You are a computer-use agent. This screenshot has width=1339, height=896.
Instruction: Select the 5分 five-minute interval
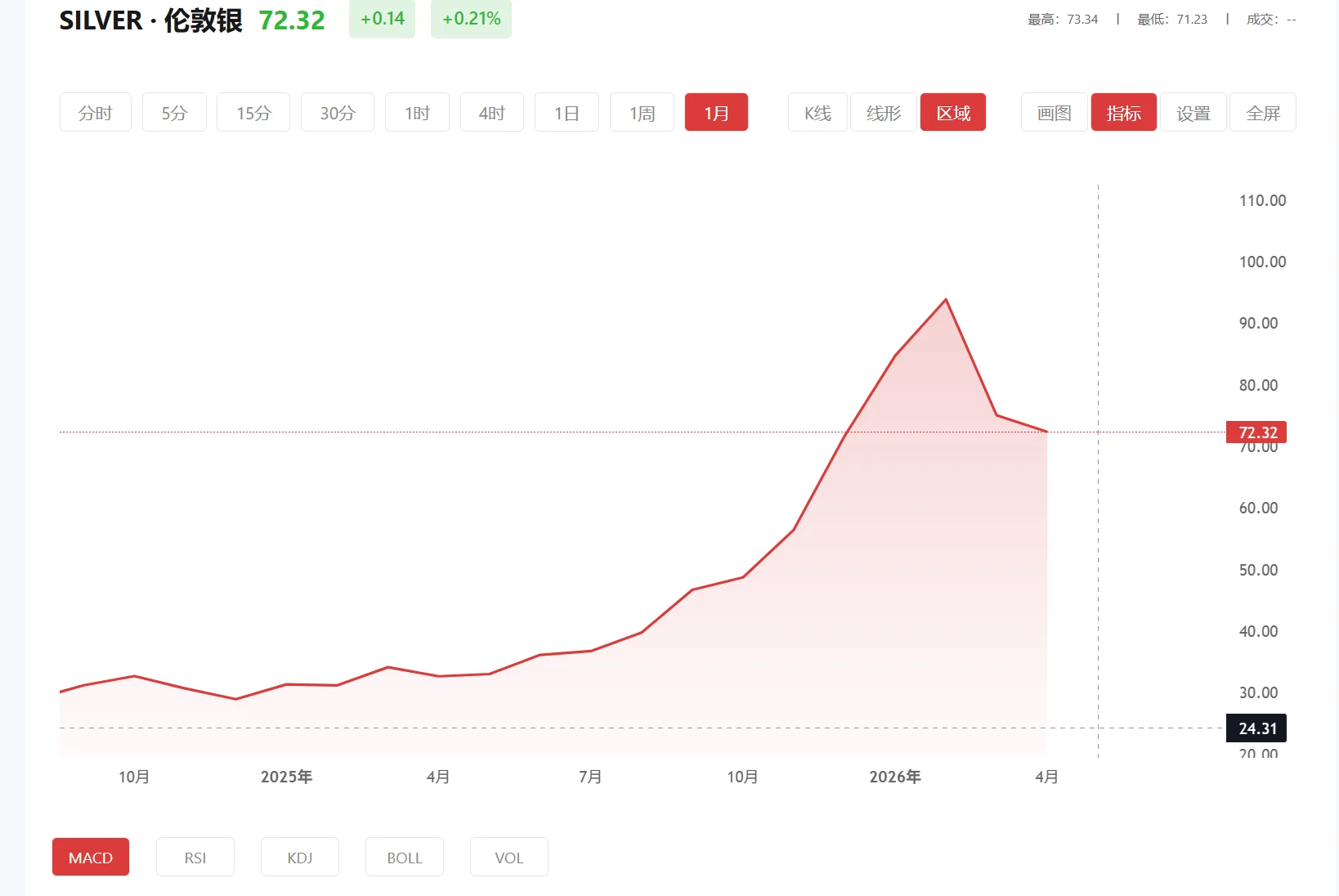173,112
